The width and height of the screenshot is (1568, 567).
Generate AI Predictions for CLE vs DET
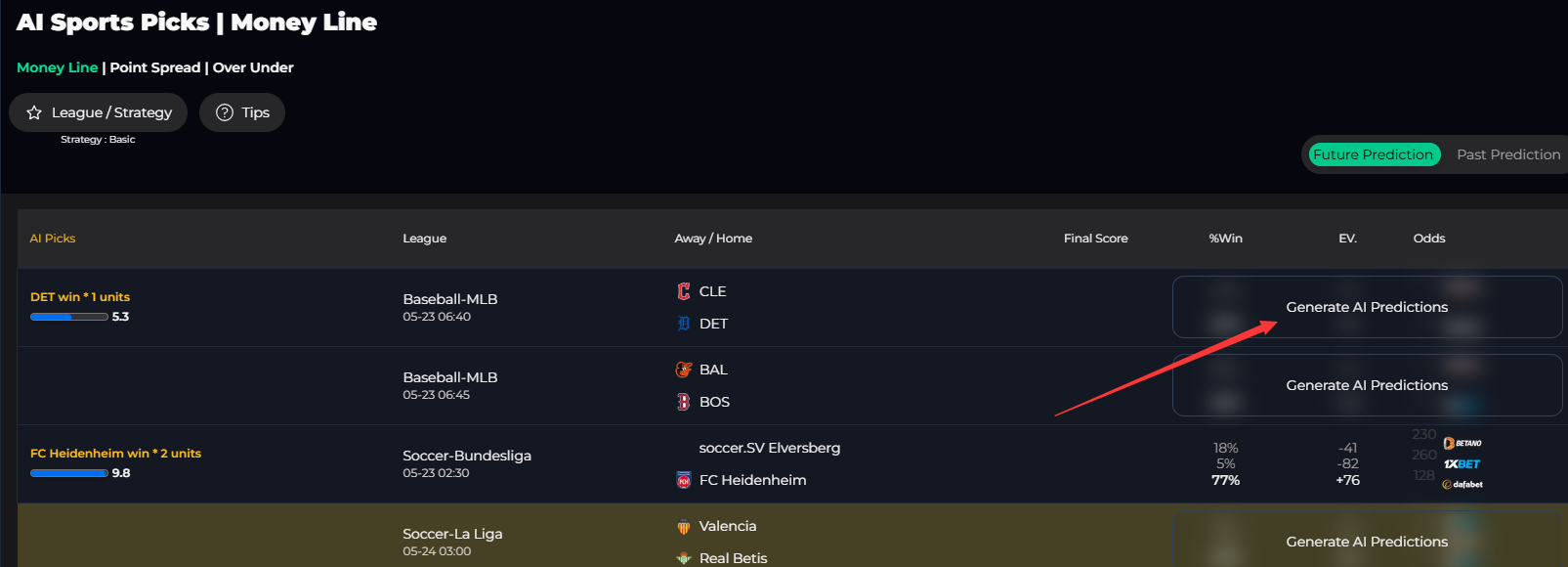[x=1367, y=307]
